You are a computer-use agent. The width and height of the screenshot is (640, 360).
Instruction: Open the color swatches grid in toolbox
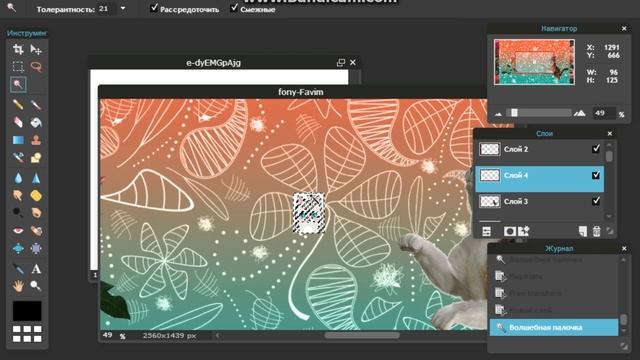(x=27, y=334)
